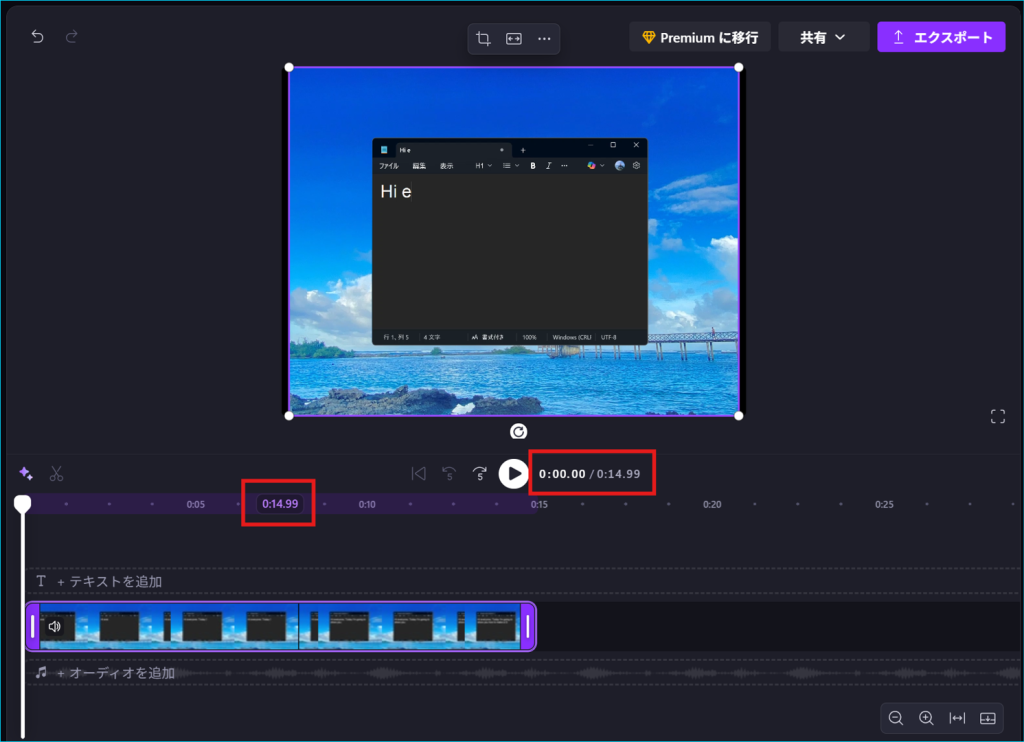Click the undo arrow icon
The width and height of the screenshot is (1024, 742).
pos(37,37)
